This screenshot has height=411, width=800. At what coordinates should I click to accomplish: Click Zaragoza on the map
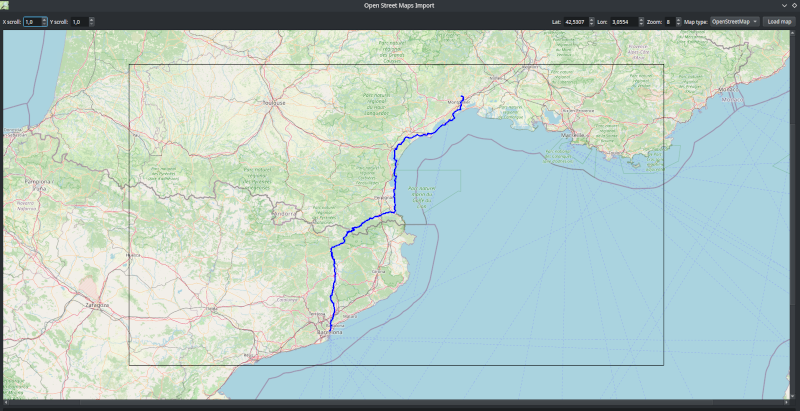(x=97, y=302)
